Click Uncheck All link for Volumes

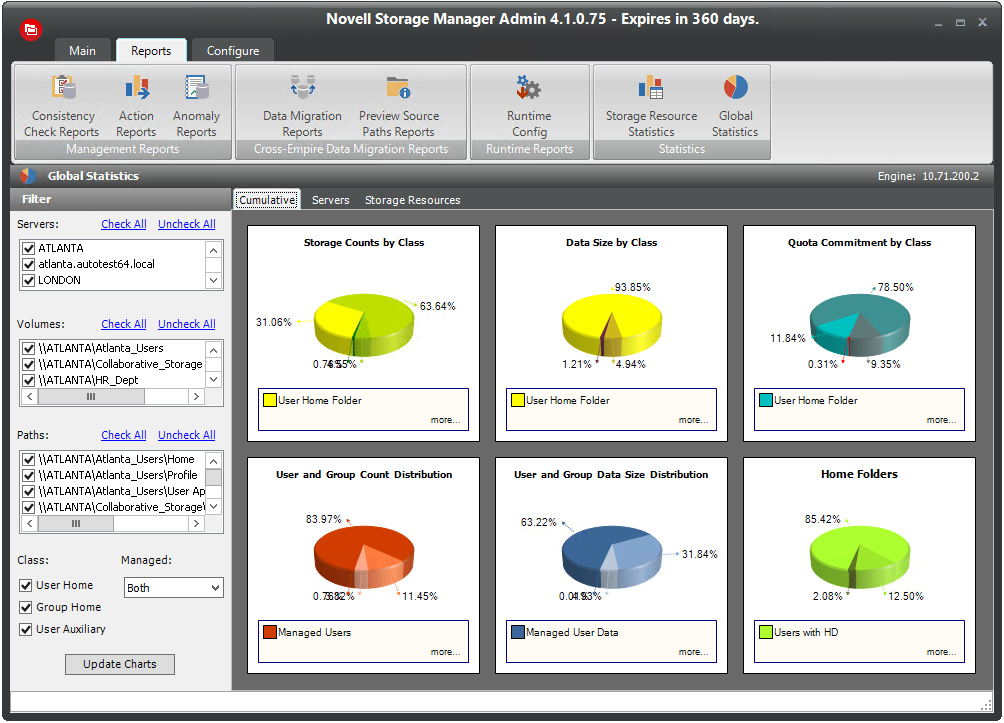[186, 324]
